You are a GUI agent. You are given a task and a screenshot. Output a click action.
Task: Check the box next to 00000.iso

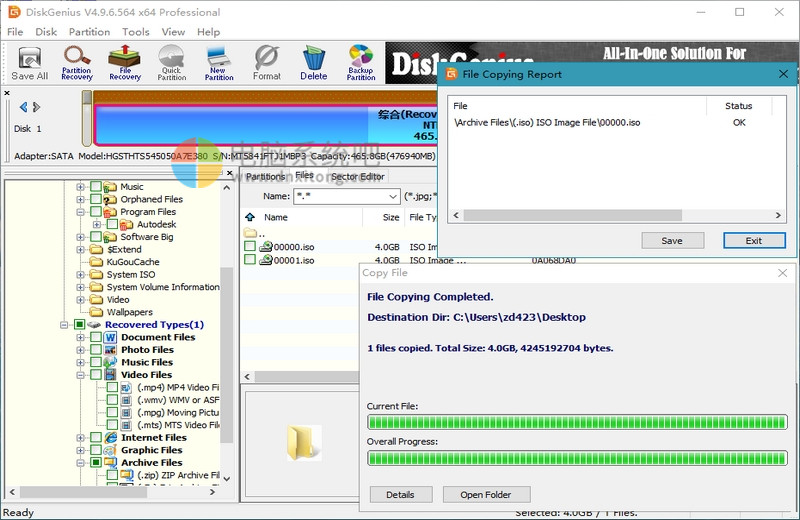(250, 247)
